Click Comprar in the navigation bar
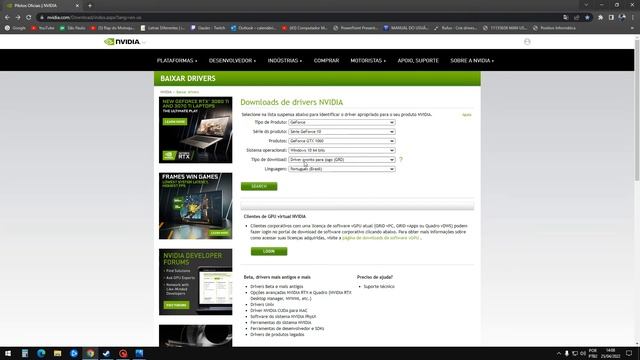 (326, 60)
